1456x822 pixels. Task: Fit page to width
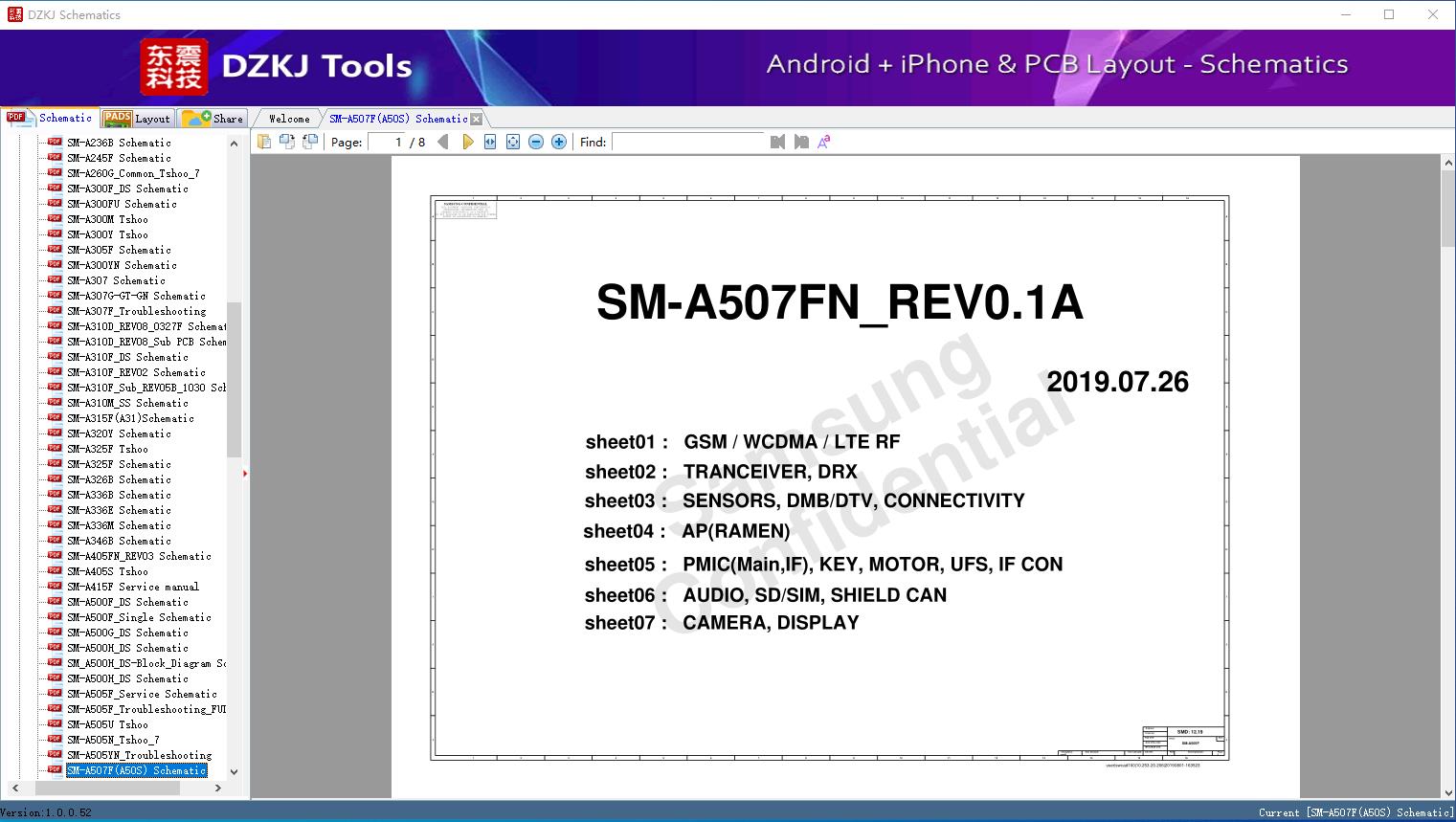(x=490, y=142)
